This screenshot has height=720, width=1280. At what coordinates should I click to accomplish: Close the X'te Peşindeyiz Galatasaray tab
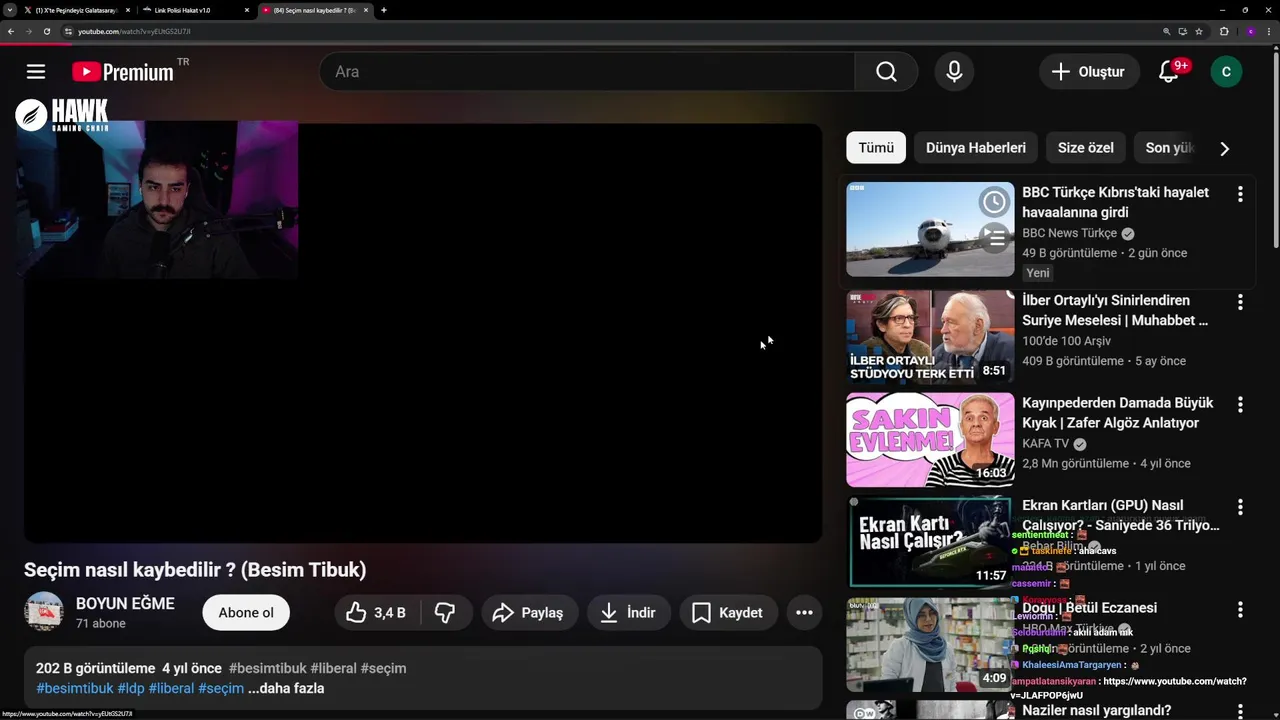pos(128,10)
